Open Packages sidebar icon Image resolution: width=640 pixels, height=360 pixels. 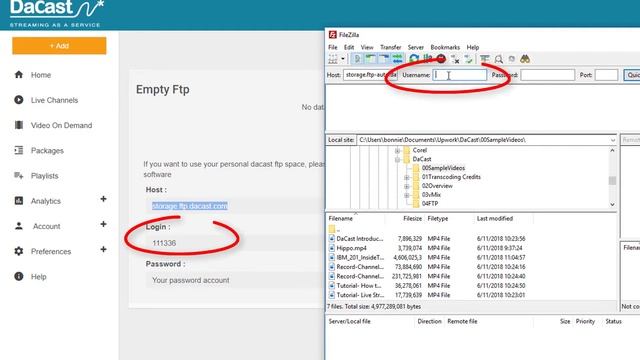tap(19, 151)
